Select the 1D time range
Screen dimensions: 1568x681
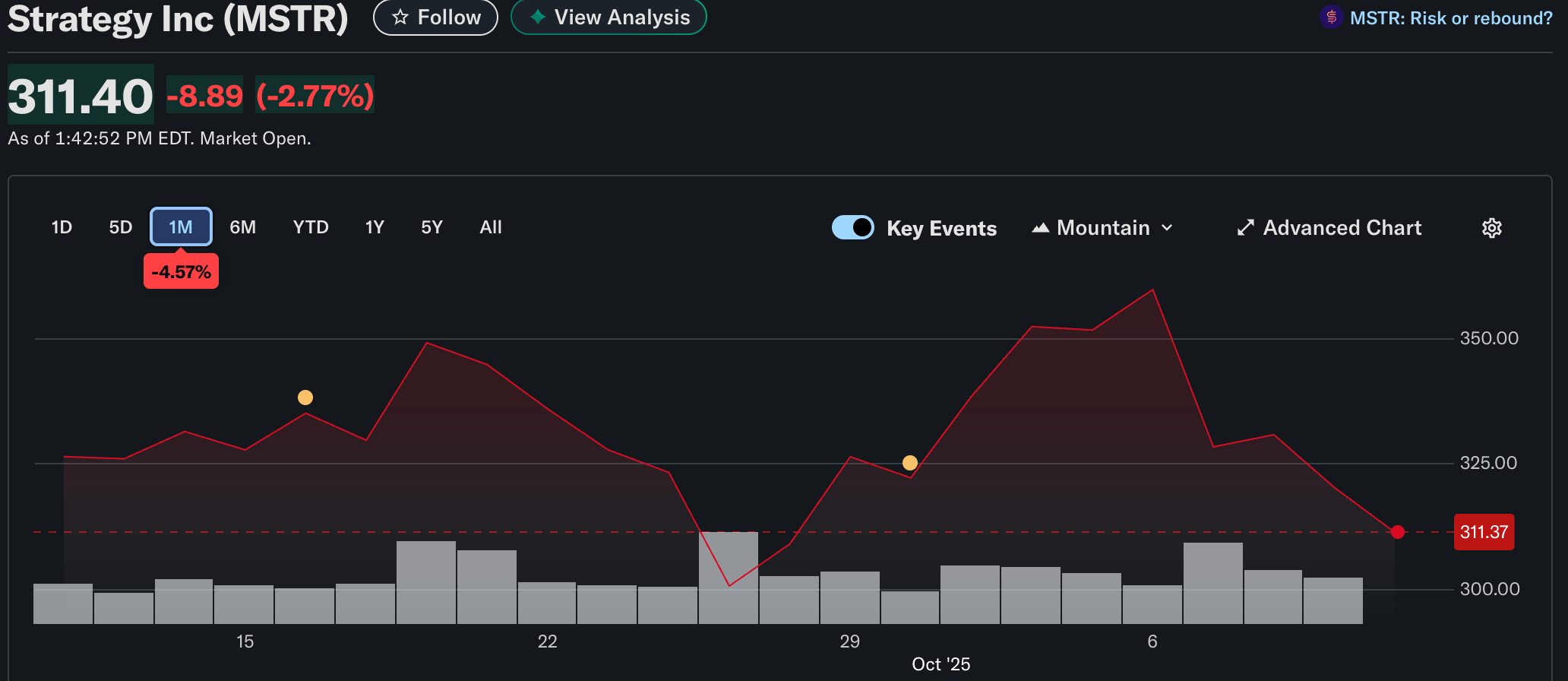pos(62,227)
